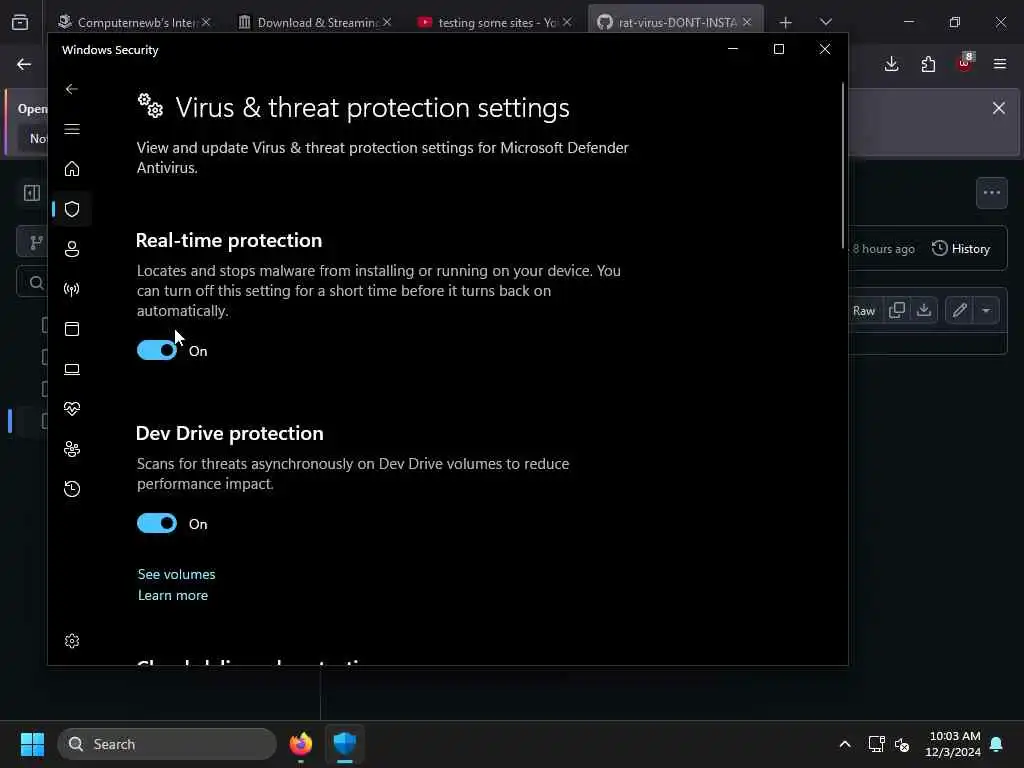Image resolution: width=1024 pixels, height=768 pixels.
Task: Open Windows Security settings gear
Action: tap(72, 641)
